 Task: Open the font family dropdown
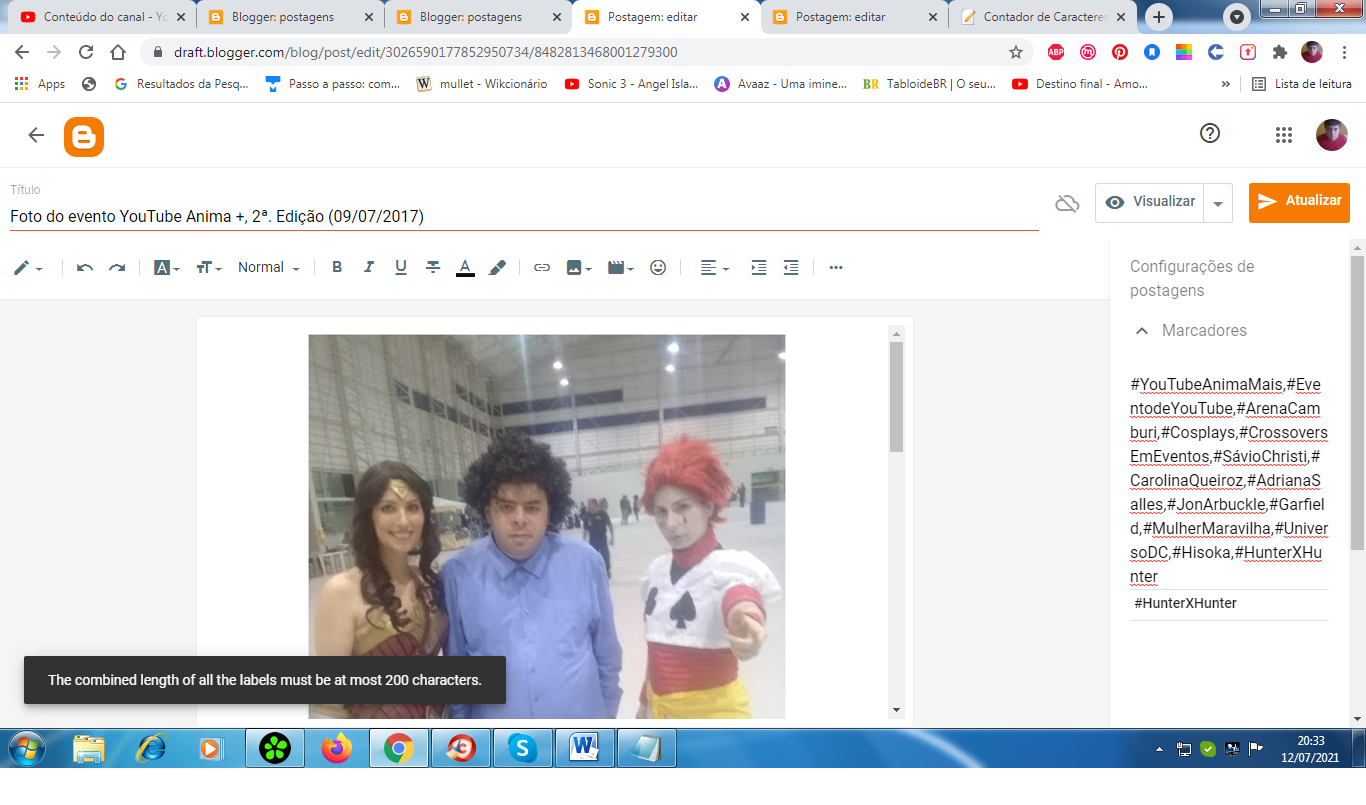(167, 267)
